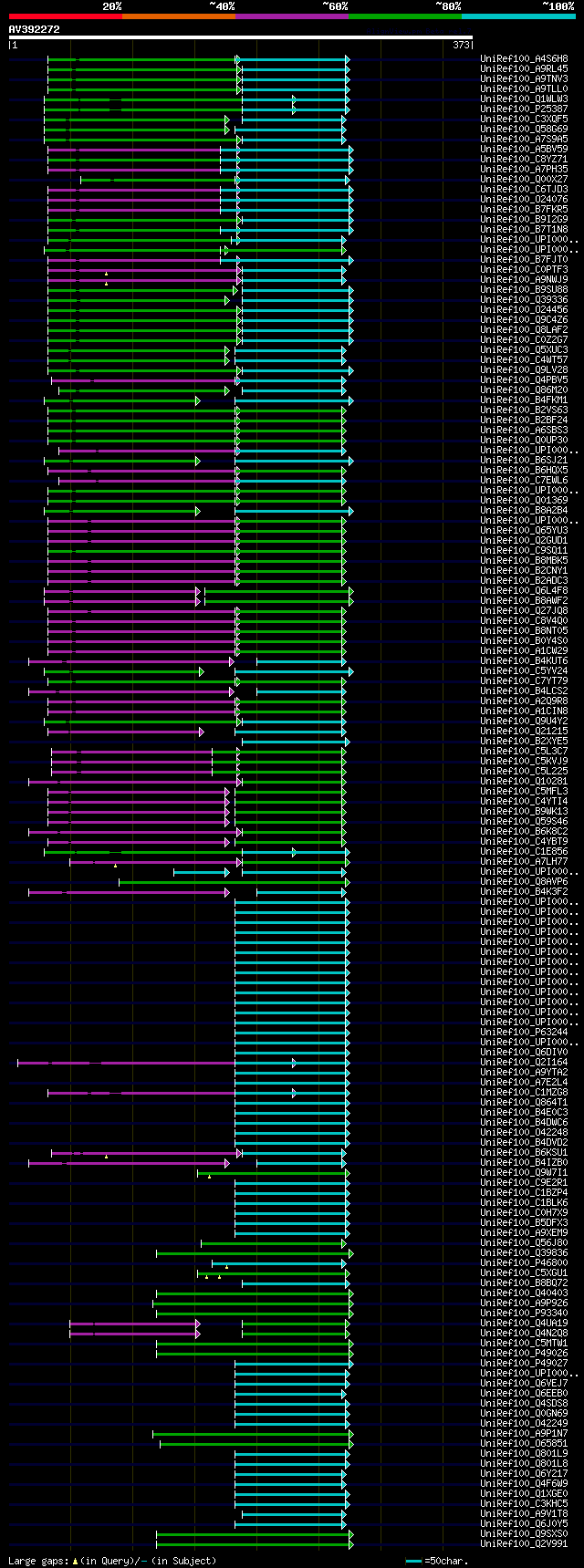Click hit label UniRef100_B4LCS2
This screenshot has width=584, height=1568.
point(524,691)
